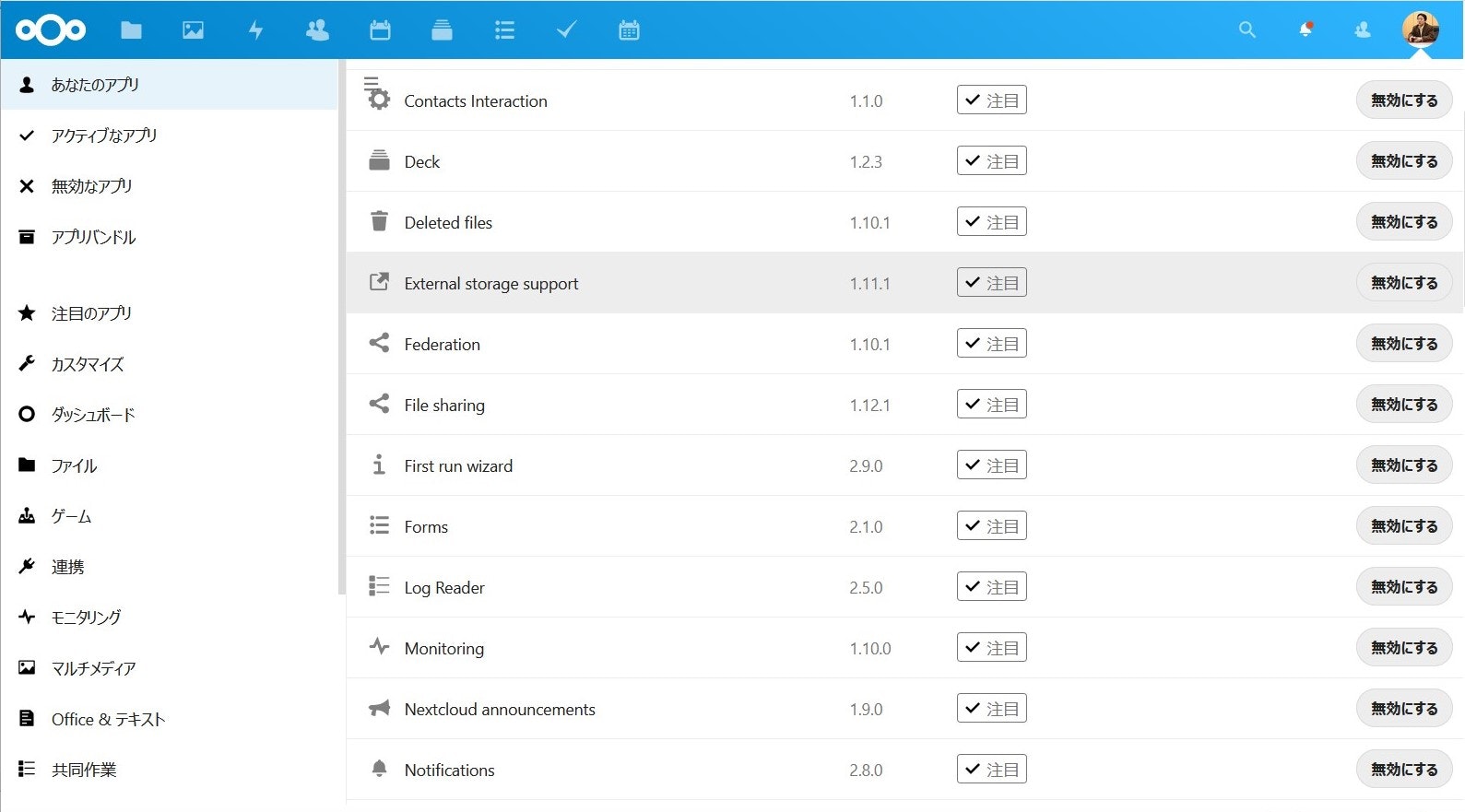Open the Photos app icon
1465x812 pixels.
(x=193, y=30)
